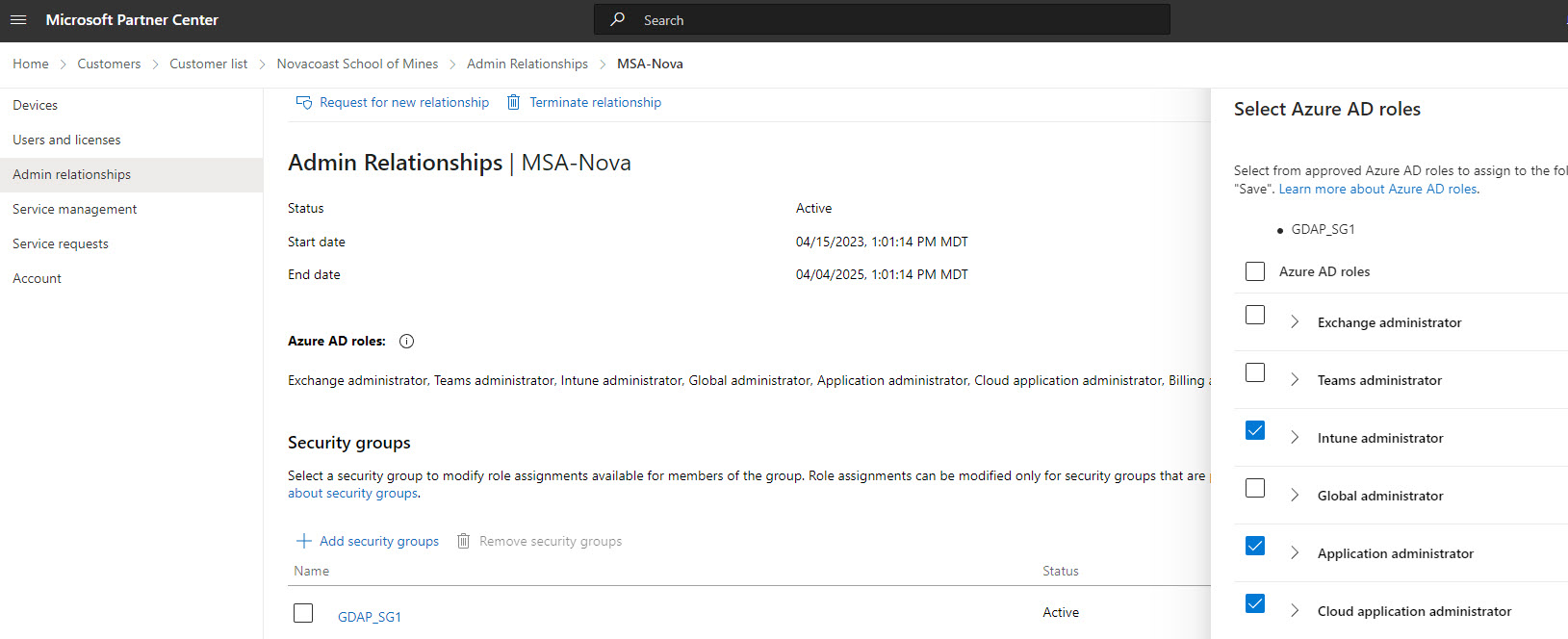The width and height of the screenshot is (1568, 639).
Task: Expand the Cloud application administrator details
Action: (1295, 611)
